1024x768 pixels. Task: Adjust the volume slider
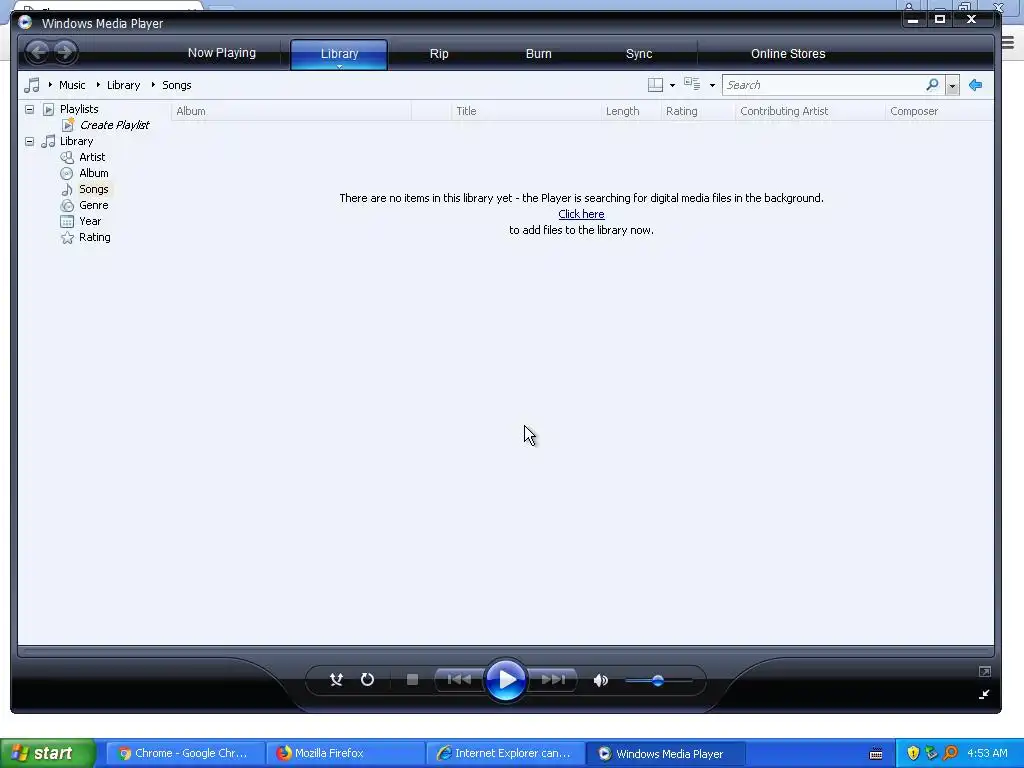point(658,680)
